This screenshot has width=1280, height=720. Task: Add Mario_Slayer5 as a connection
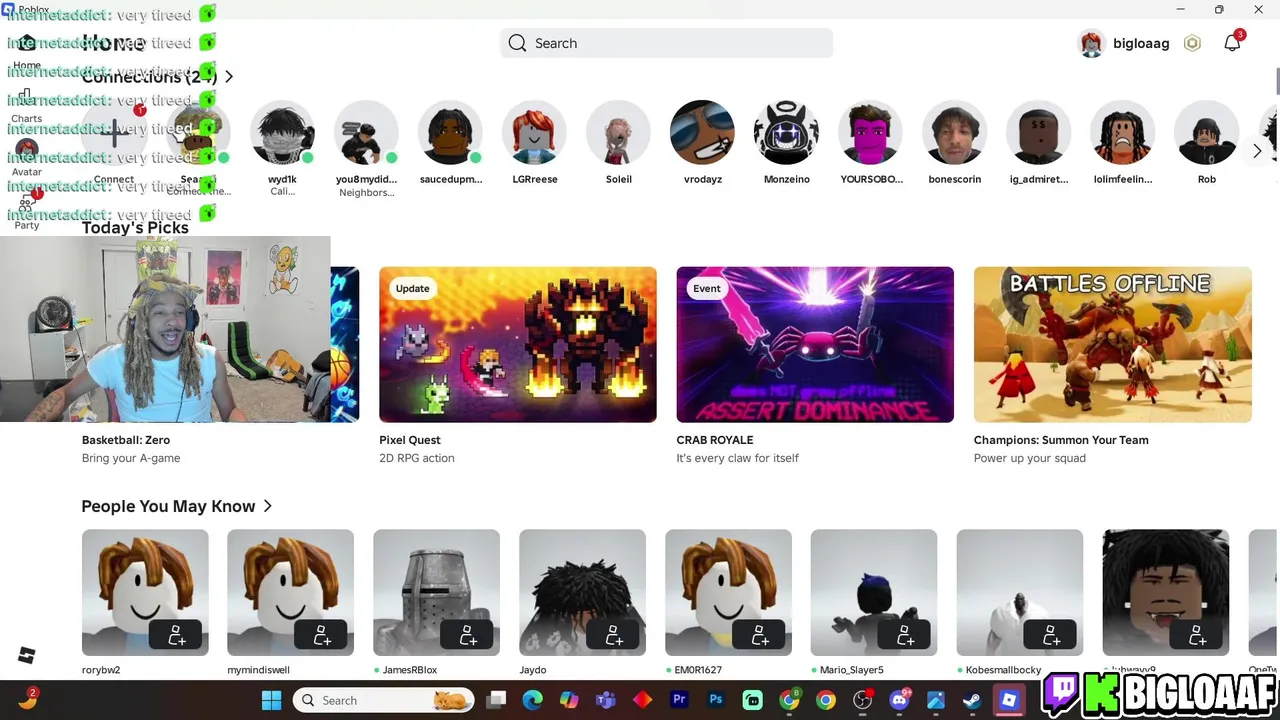coord(905,635)
